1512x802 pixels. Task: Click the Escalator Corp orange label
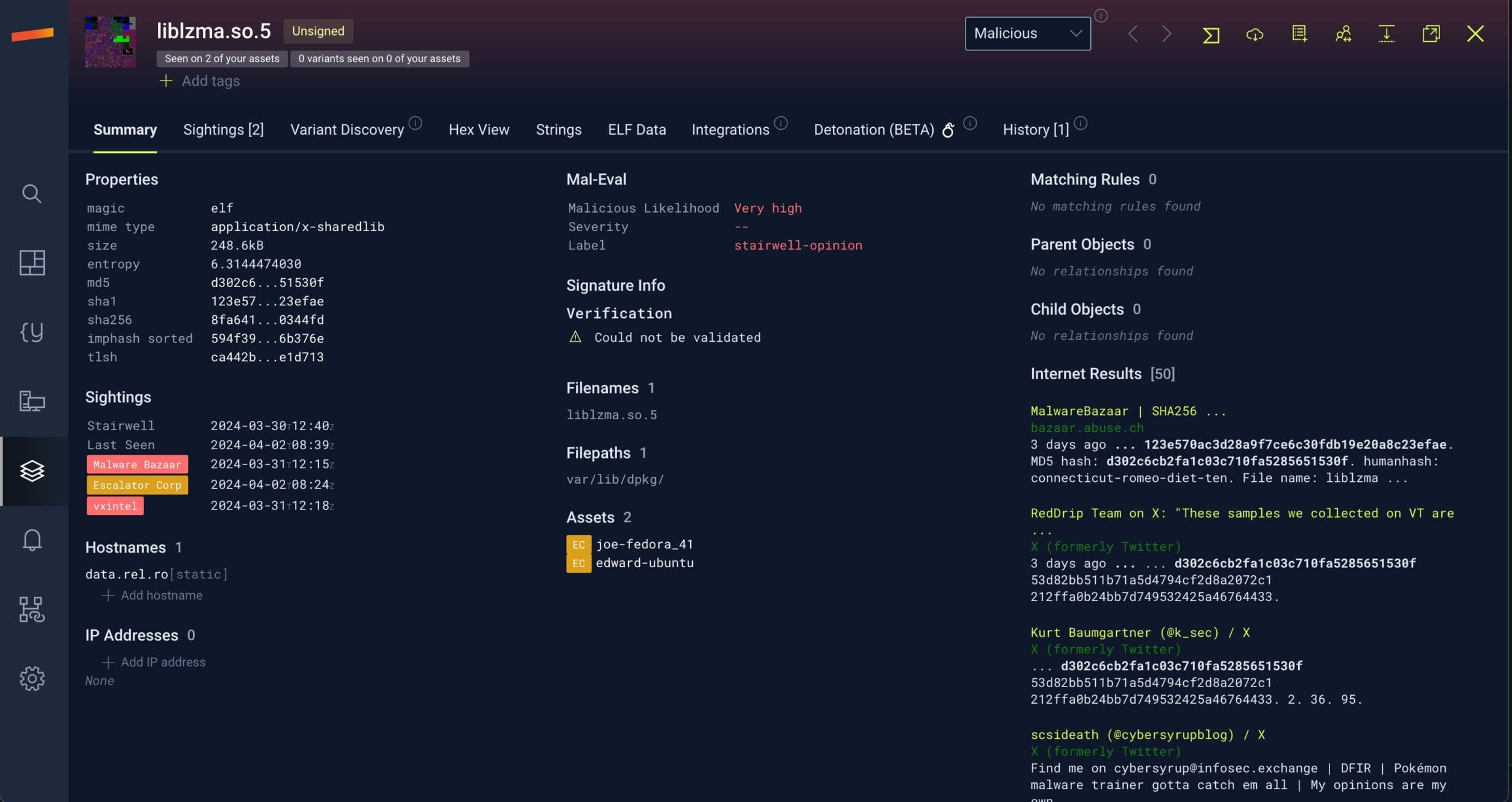[137, 485]
